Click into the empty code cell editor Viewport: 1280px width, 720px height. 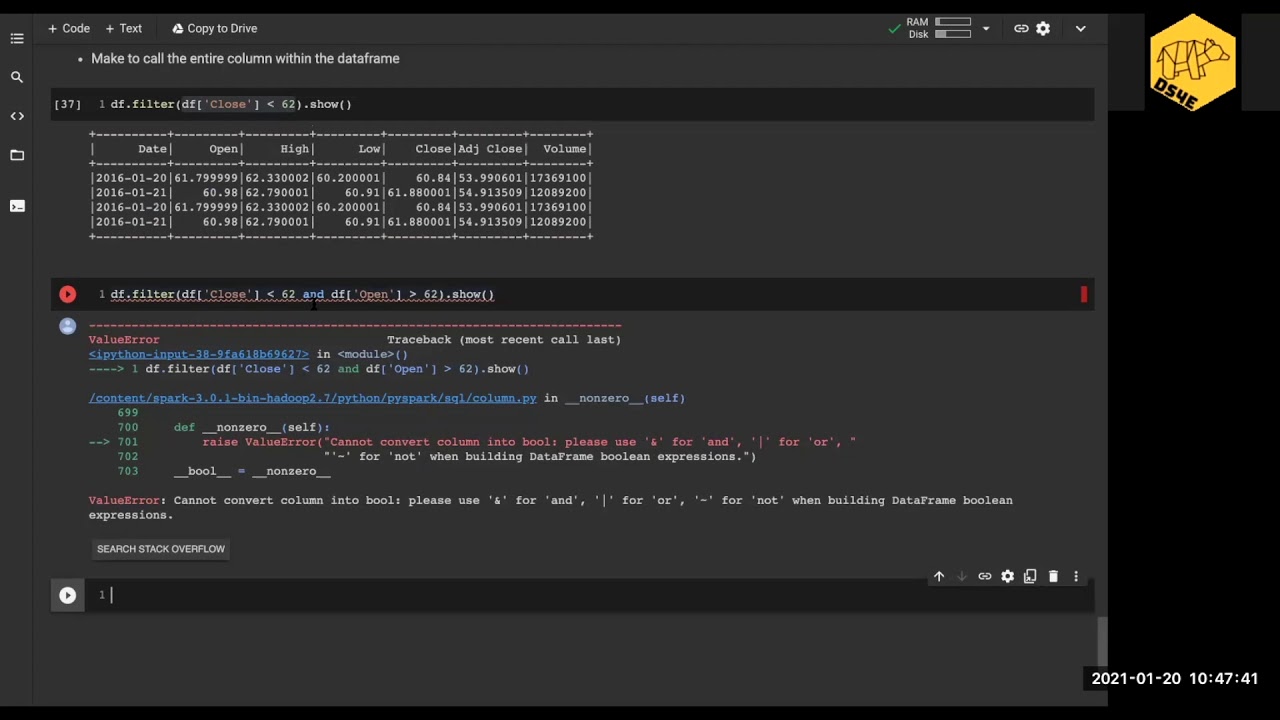[x=600, y=595]
